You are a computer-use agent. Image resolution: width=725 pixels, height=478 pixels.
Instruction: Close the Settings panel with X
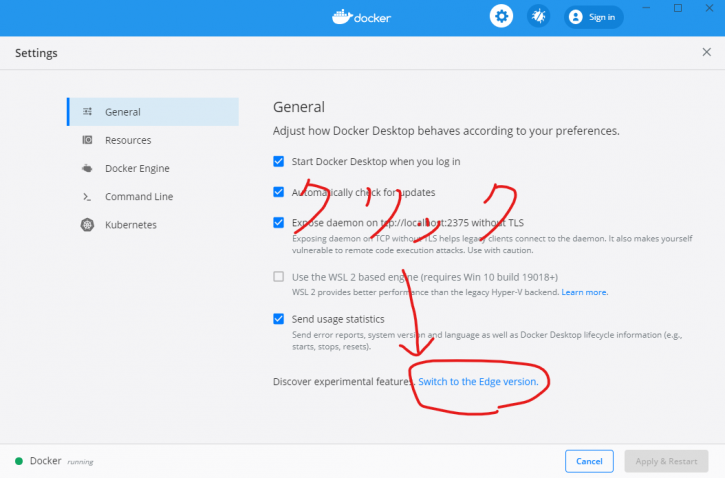(706, 52)
